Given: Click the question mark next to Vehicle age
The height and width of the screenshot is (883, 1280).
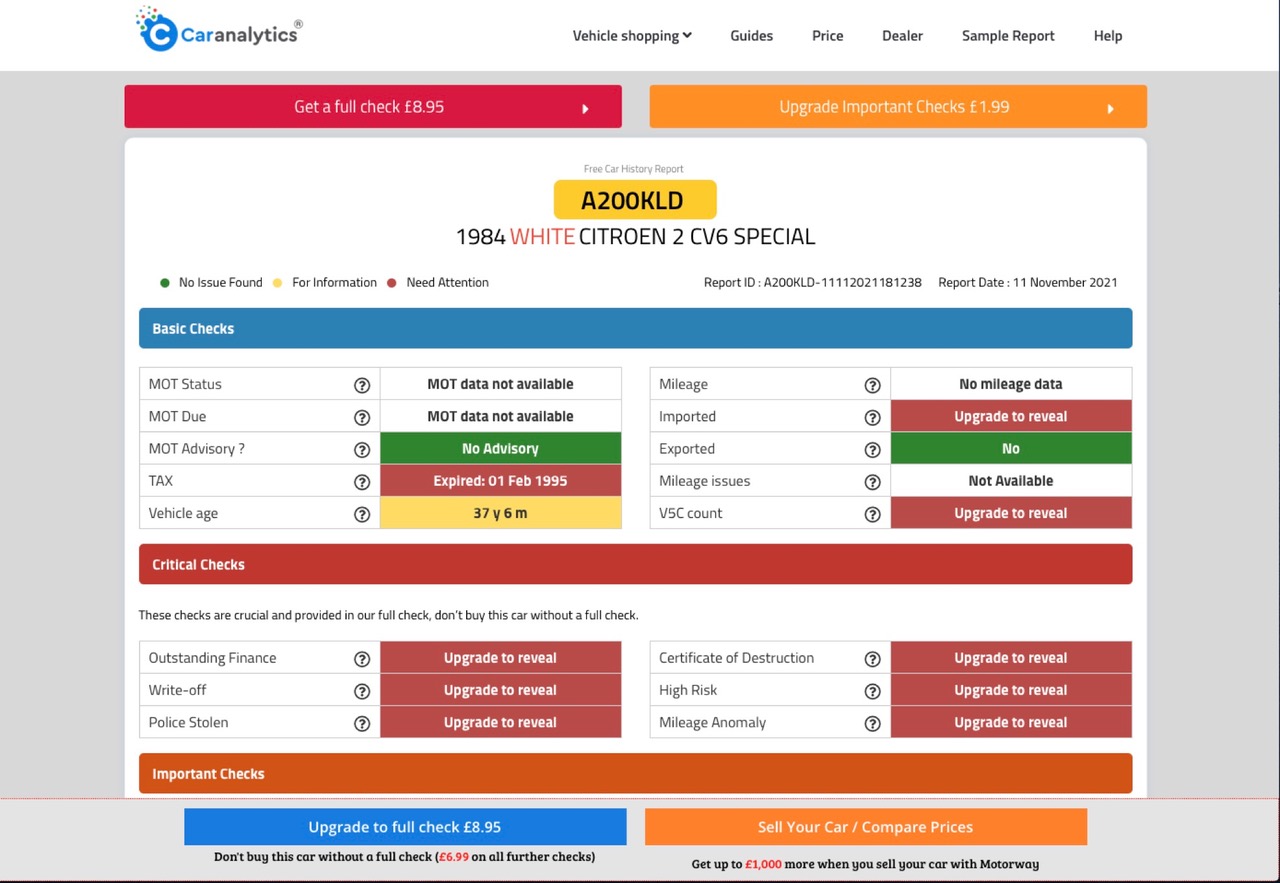Looking at the screenshot, I should pyautogui.click(x=362, y=513).
